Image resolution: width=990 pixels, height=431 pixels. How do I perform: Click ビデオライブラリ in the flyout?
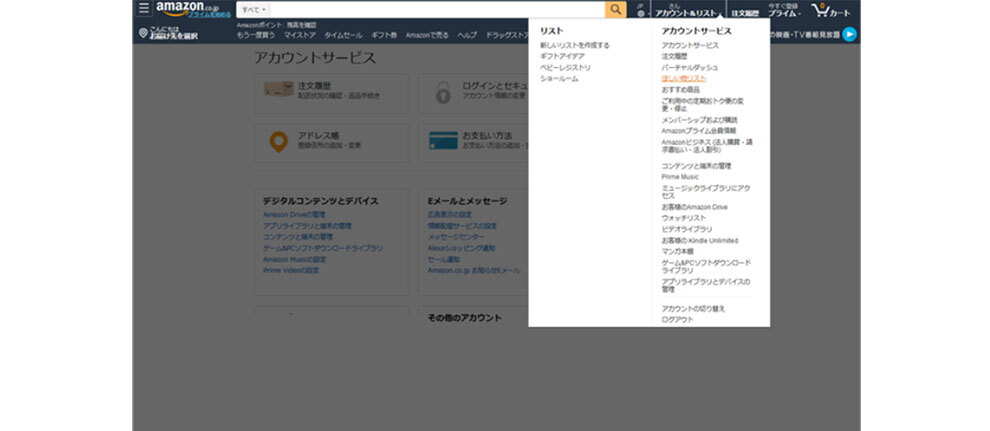pos(686,229)
